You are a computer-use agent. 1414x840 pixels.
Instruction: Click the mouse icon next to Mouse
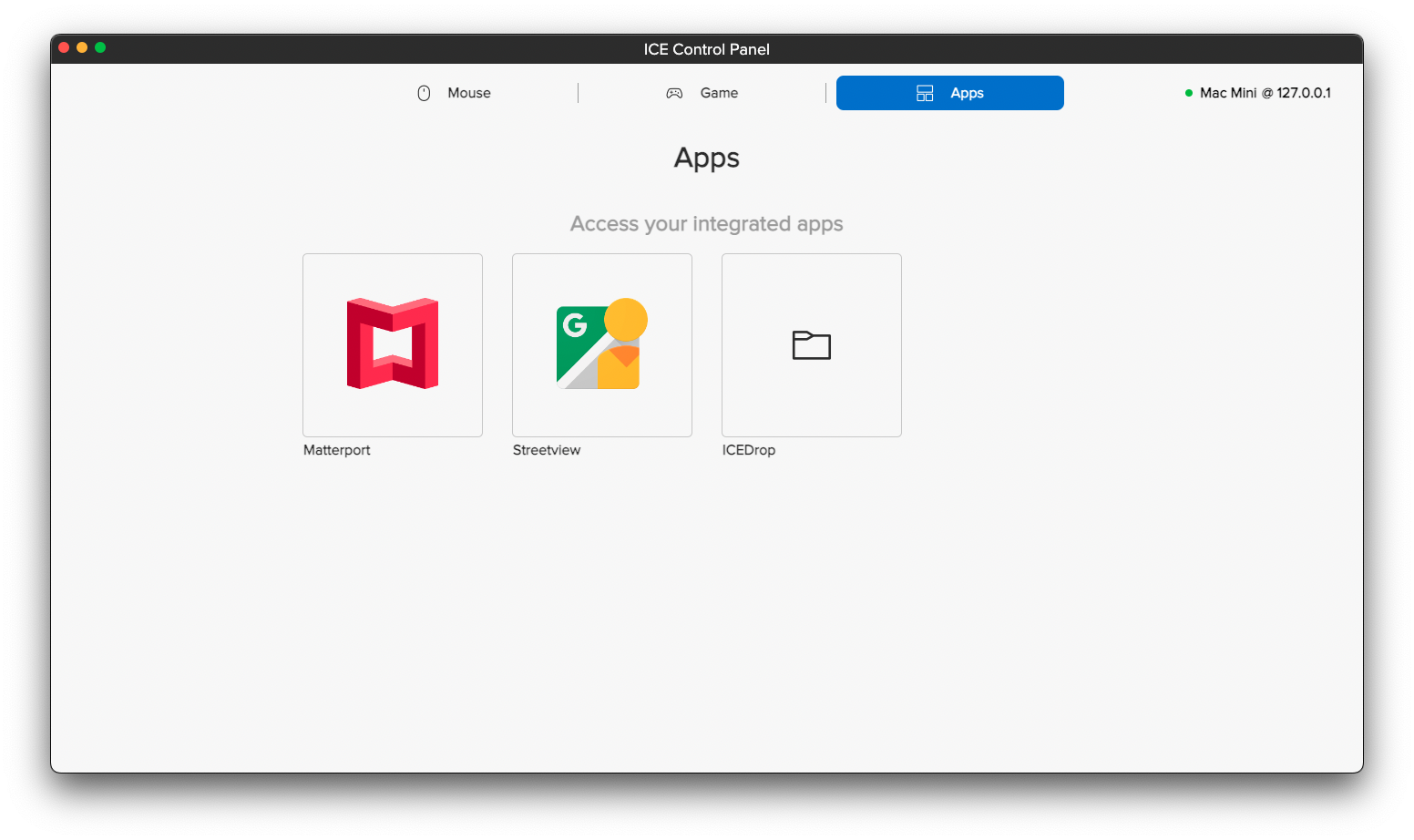(424, 92)
